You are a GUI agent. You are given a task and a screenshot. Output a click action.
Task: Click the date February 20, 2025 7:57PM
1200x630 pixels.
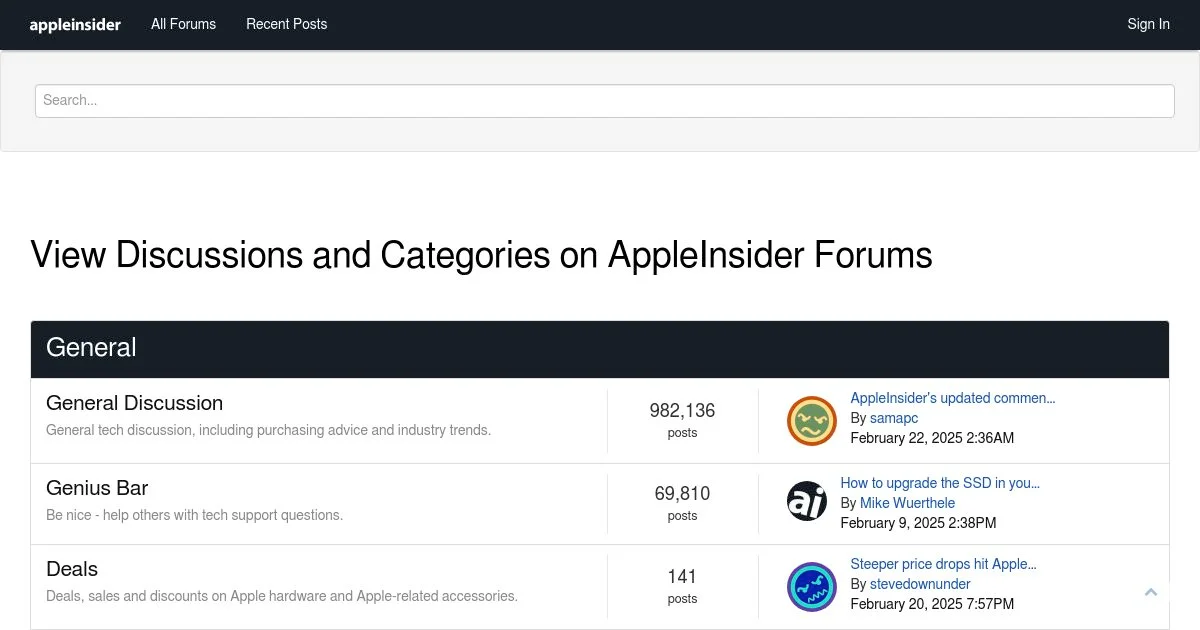[932, 604]
